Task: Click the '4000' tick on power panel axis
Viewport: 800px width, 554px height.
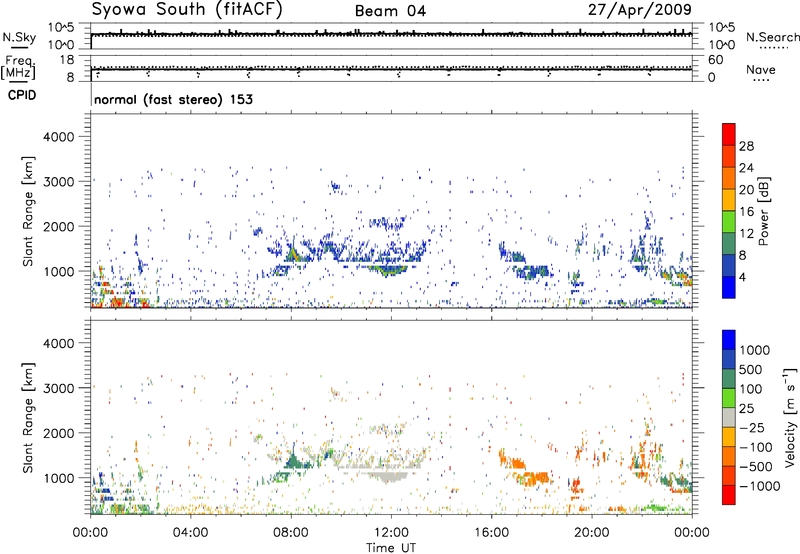Action: click(58, 137)
